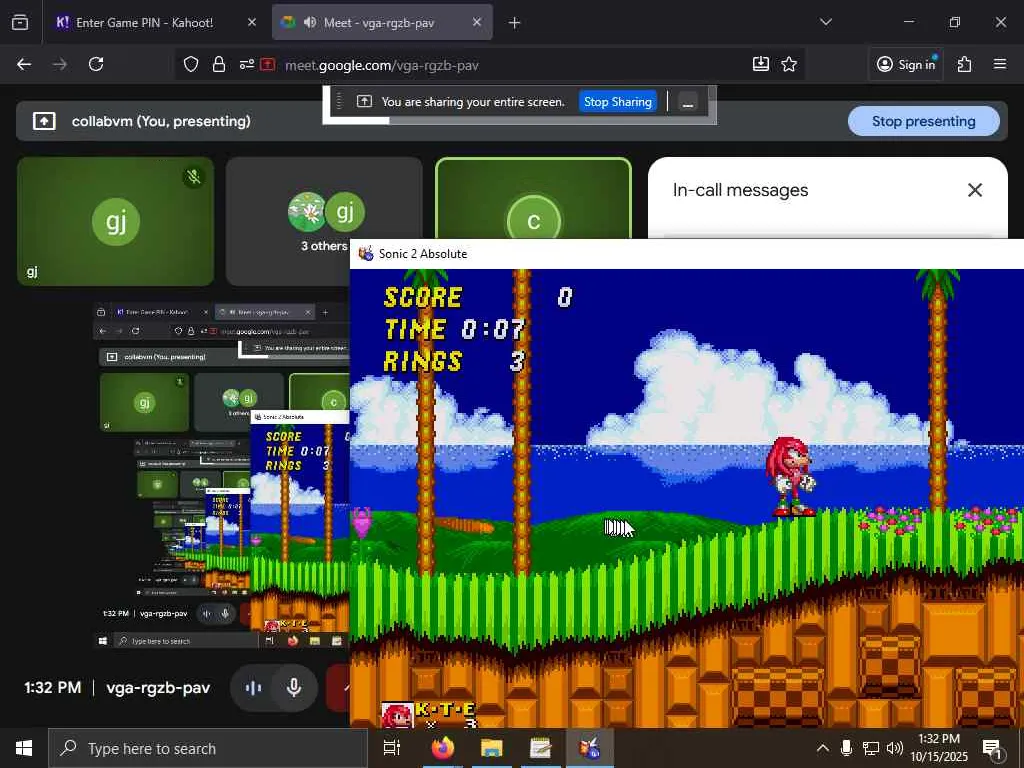Open the Firefox hamburger application menu
1024x768 pixels.
(1000, 64)
